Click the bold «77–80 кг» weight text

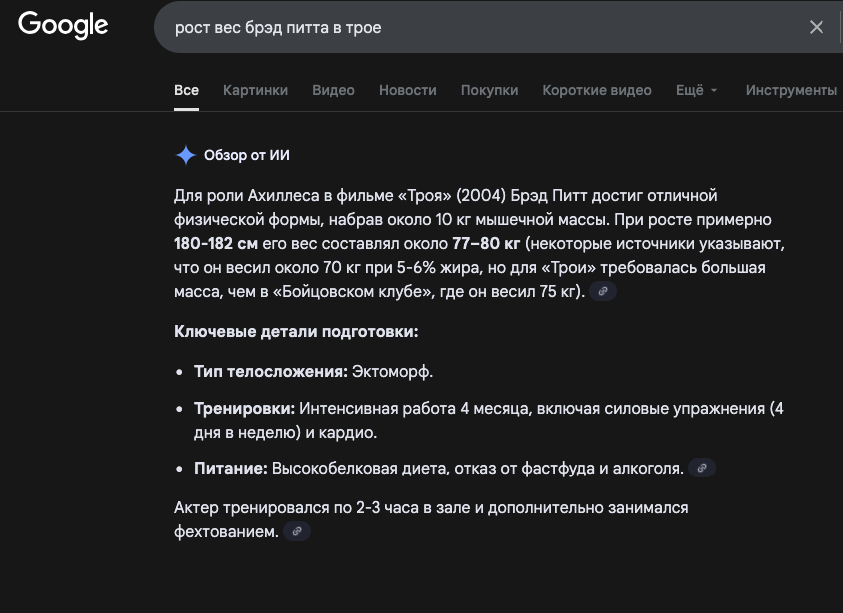[486, 243]
